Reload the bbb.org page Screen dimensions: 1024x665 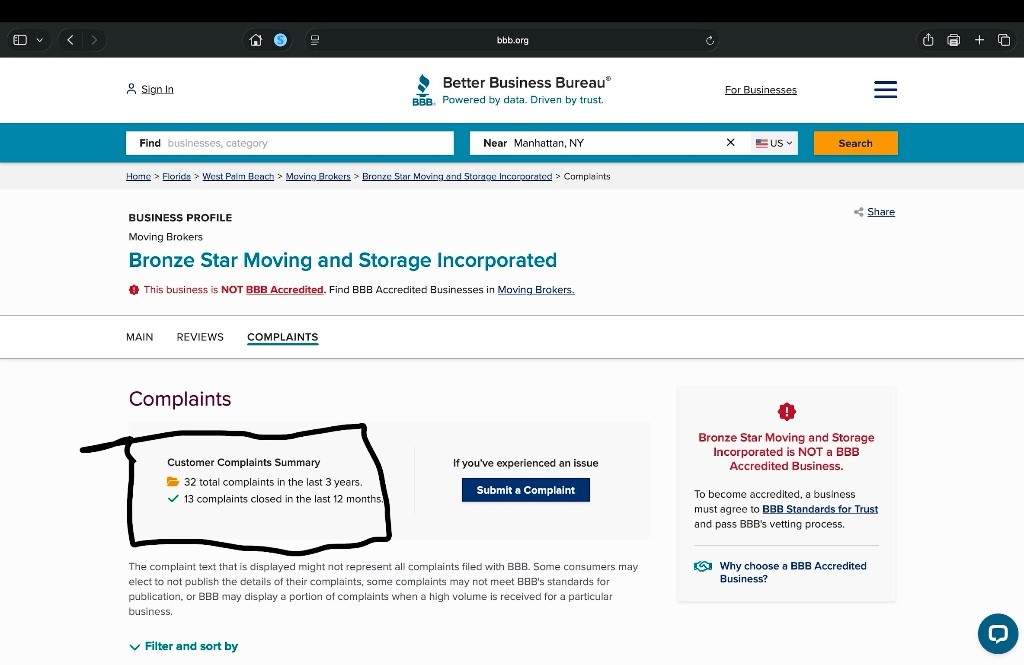710,40
